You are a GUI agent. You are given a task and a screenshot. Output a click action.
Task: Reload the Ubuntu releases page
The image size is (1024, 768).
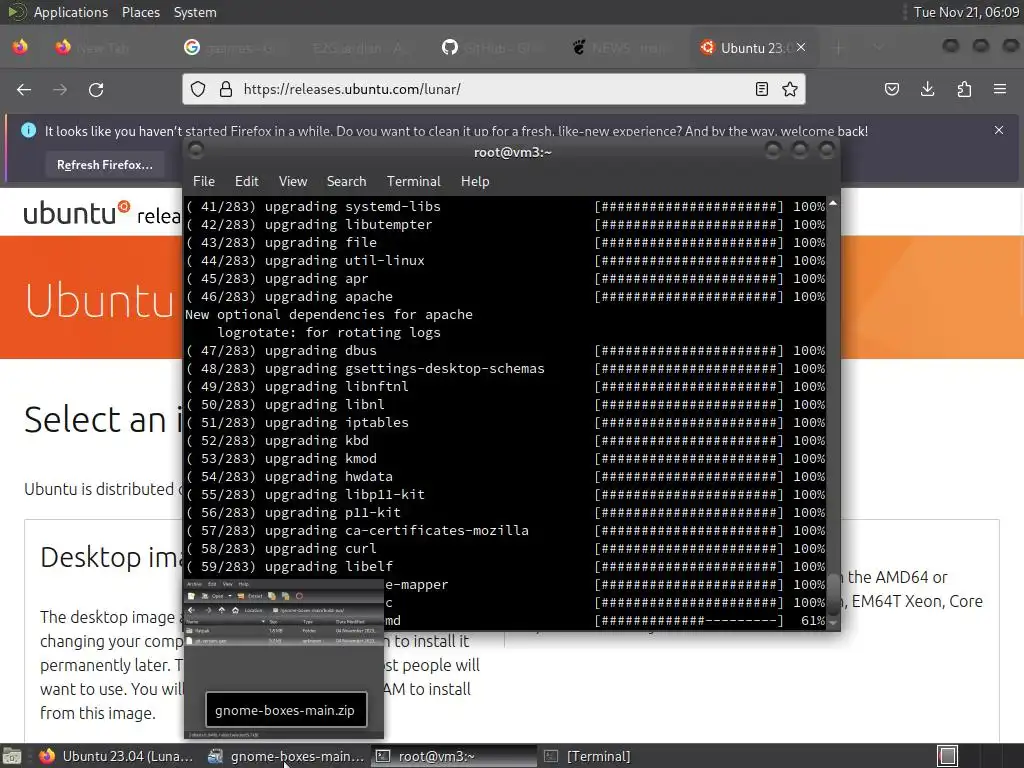(96, 89)
